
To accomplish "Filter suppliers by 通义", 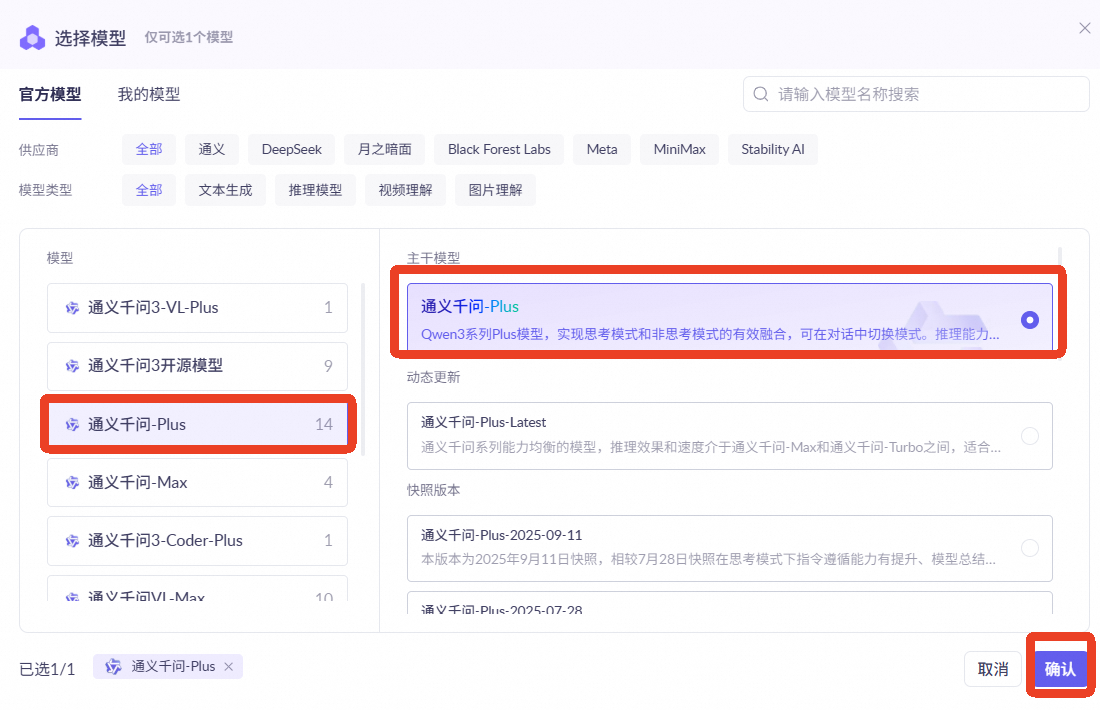I will tap(212, 149).
